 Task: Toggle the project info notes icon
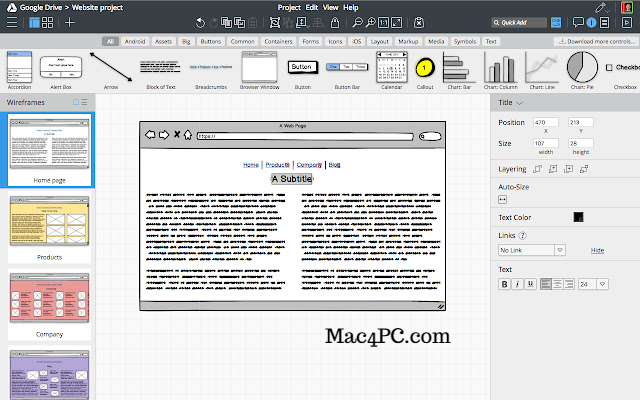(604, 22)
